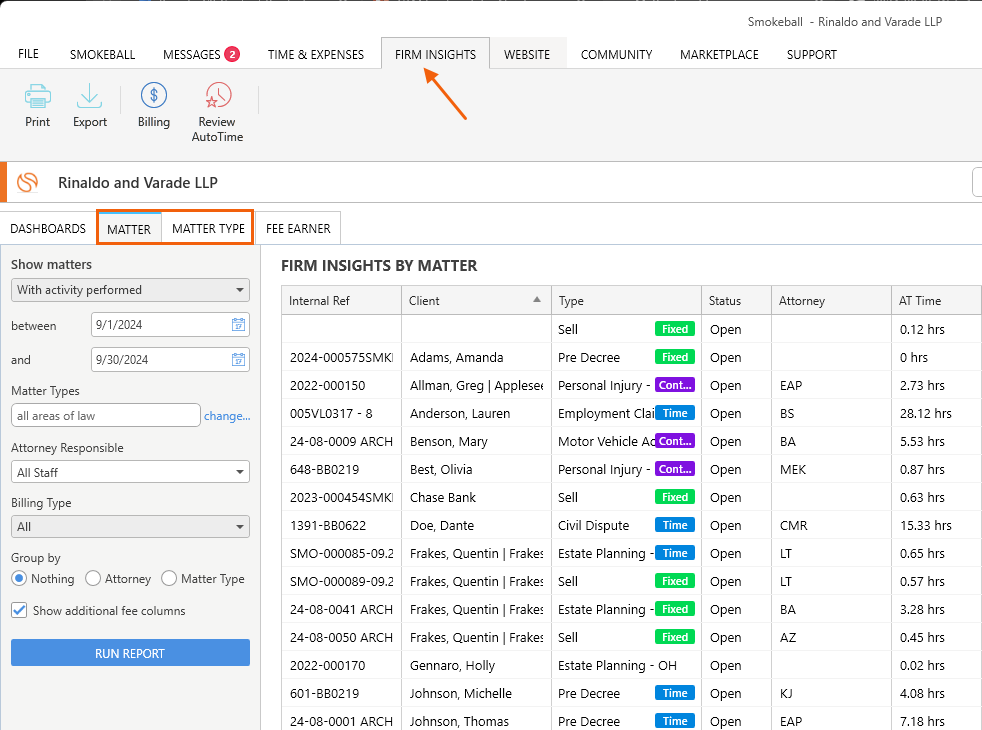Select the Best, Olivia client cell
The image size is (982, 730).
tap(476, 470)
